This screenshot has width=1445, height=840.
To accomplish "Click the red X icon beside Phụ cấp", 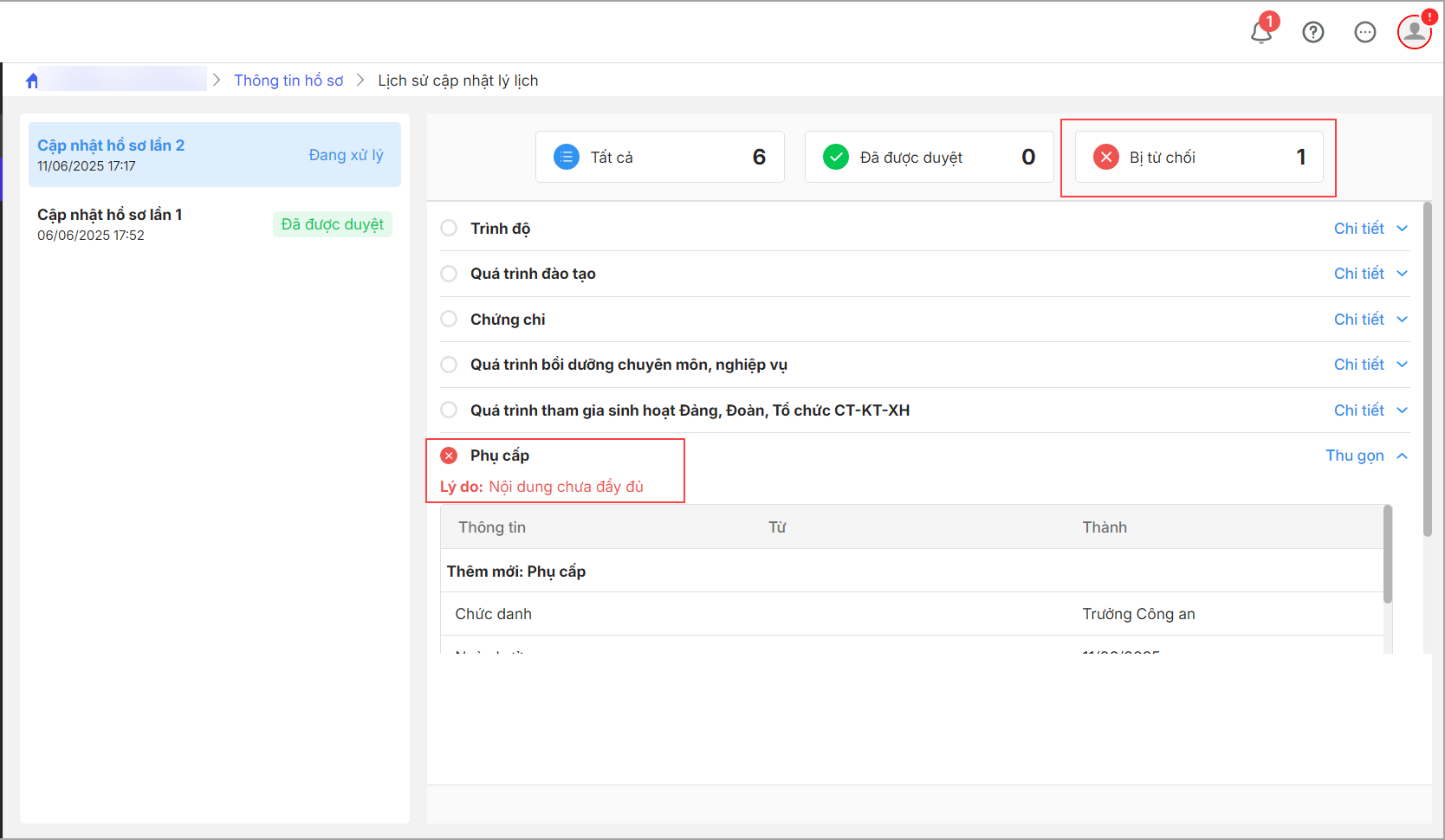I will tap(449, 456).
